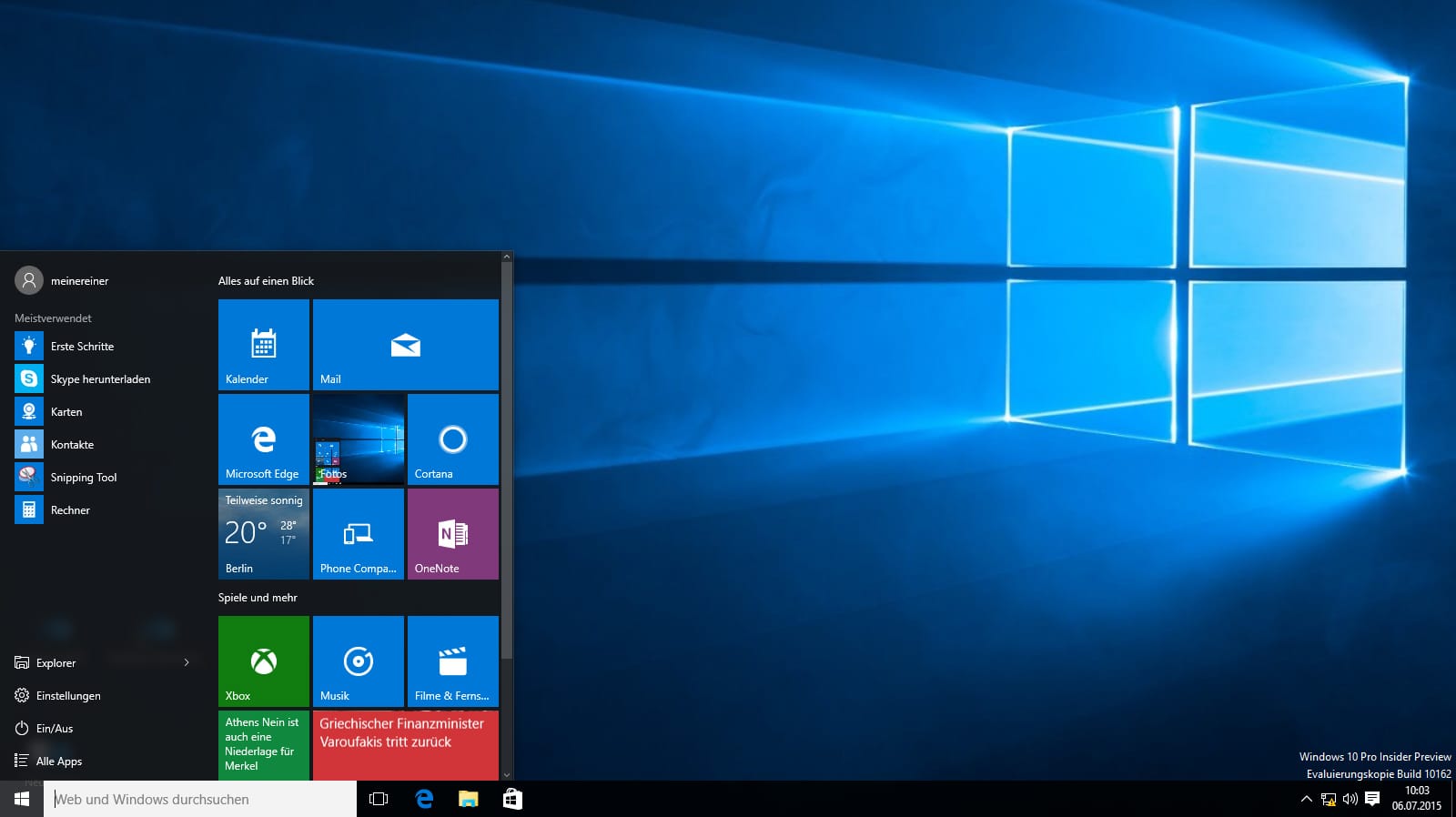Screen dimensions: 1456x817
Task: Click the Alles auf einen Blick group header
Action: pyautogui.click(x=266, y=280)
